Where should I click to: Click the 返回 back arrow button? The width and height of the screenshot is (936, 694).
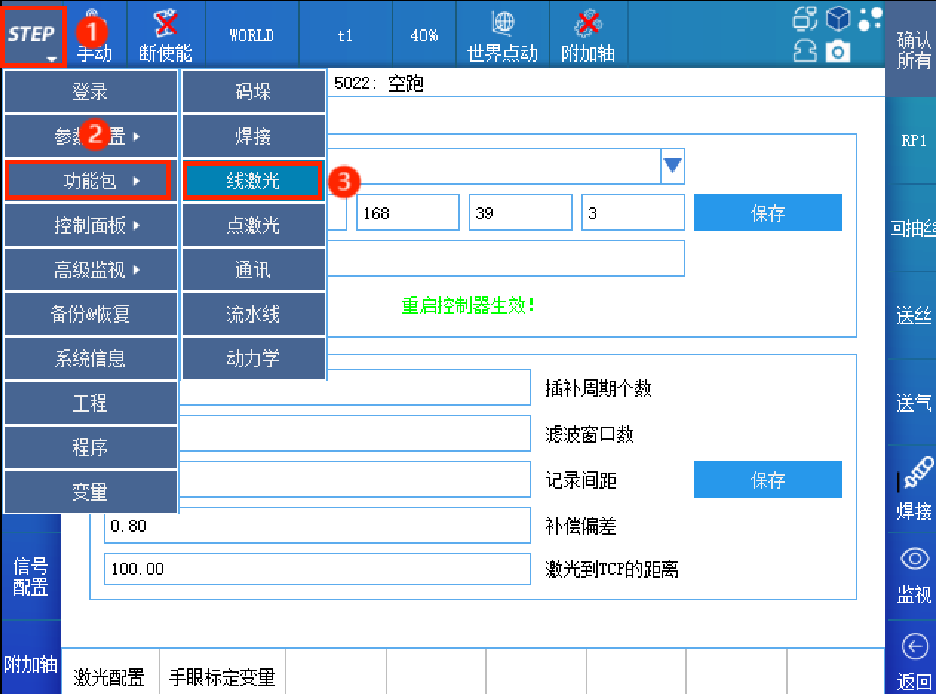click(x=914, y=661)
